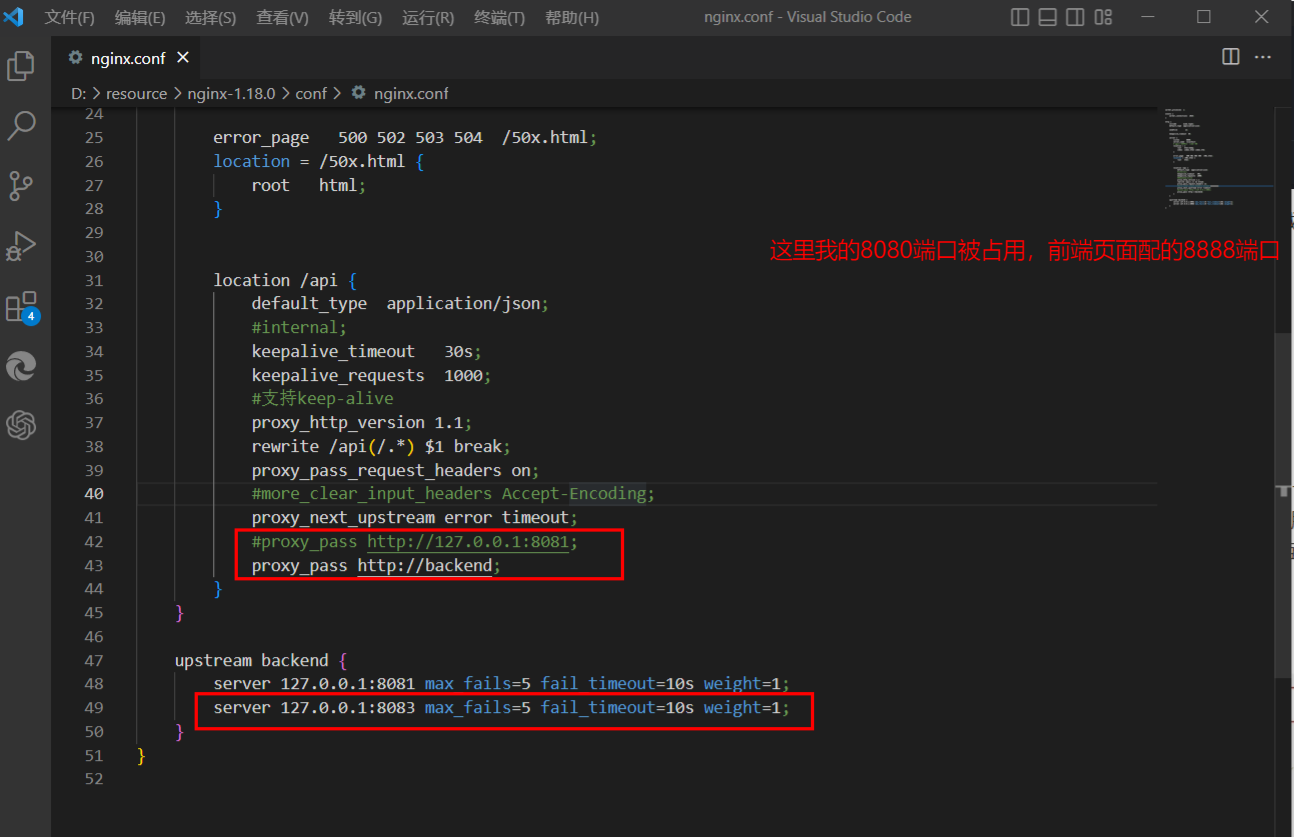Select the nginx.conf editor tab
Screen dimensions: 1294x837
pyautogui.click(x=126, y=58)
